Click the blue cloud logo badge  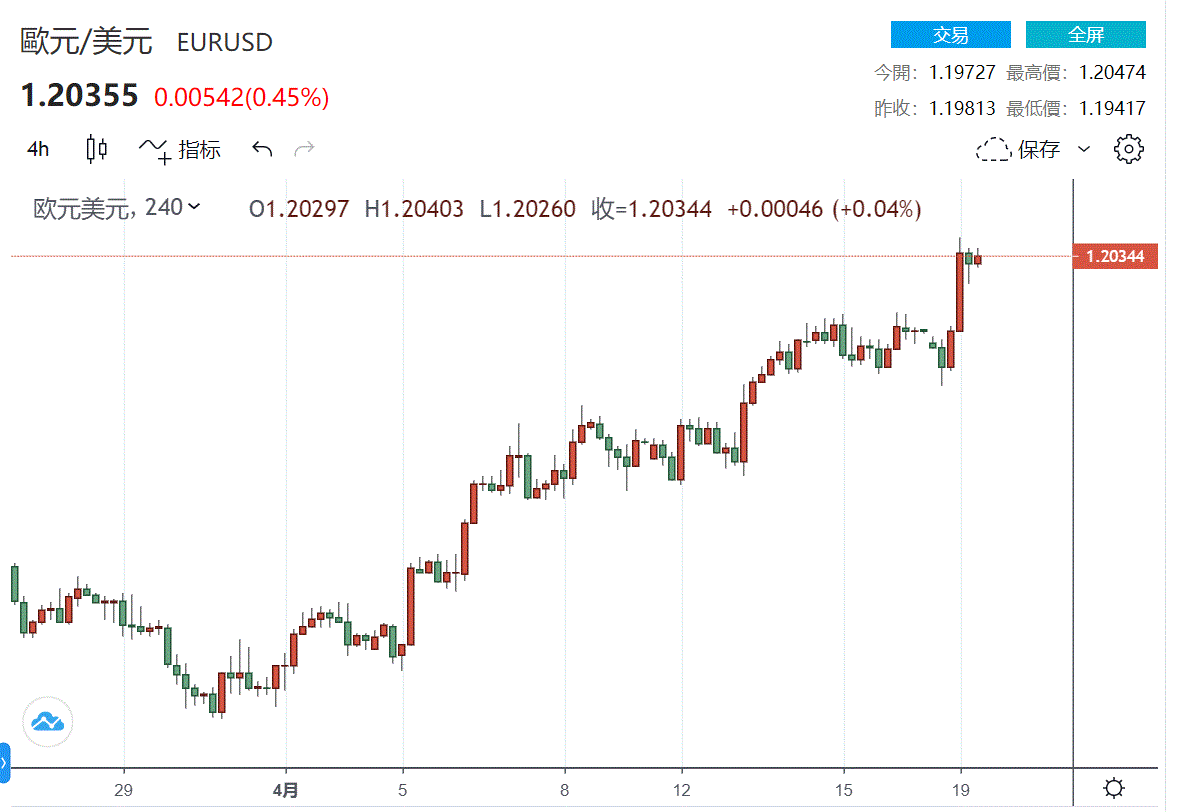(48, 722)
